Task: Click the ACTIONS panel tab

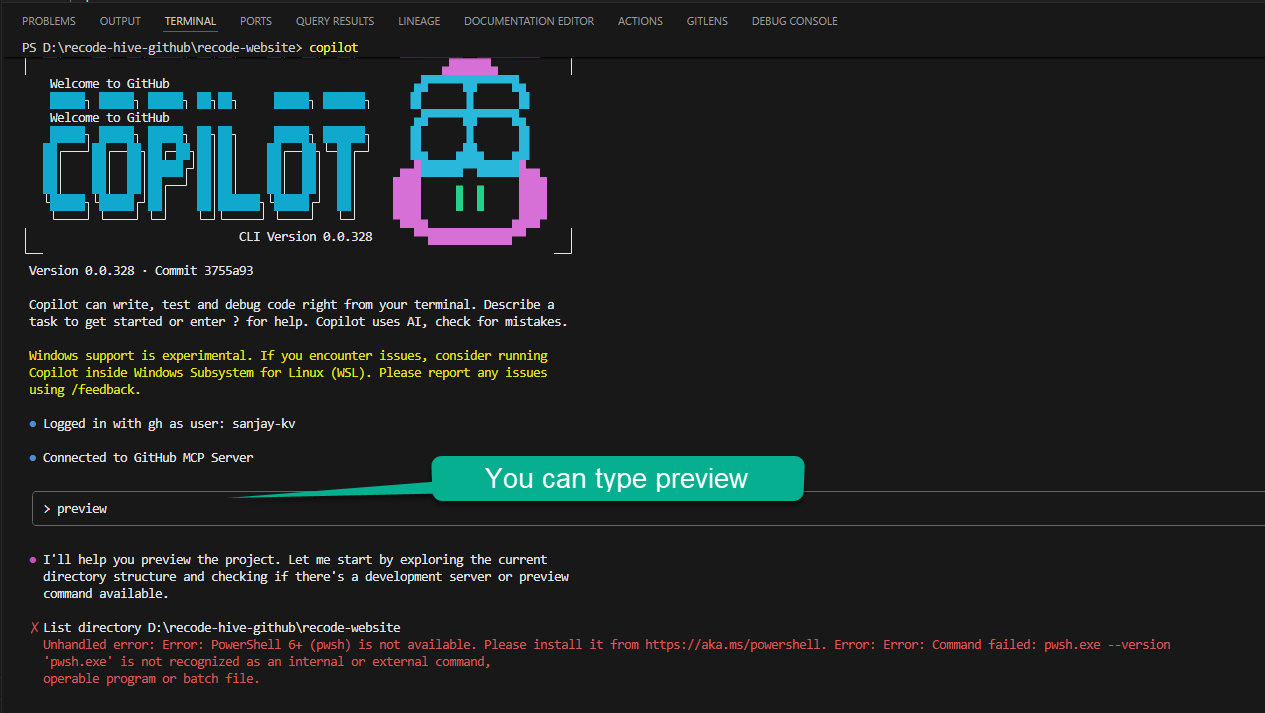Action: [640, 20]
